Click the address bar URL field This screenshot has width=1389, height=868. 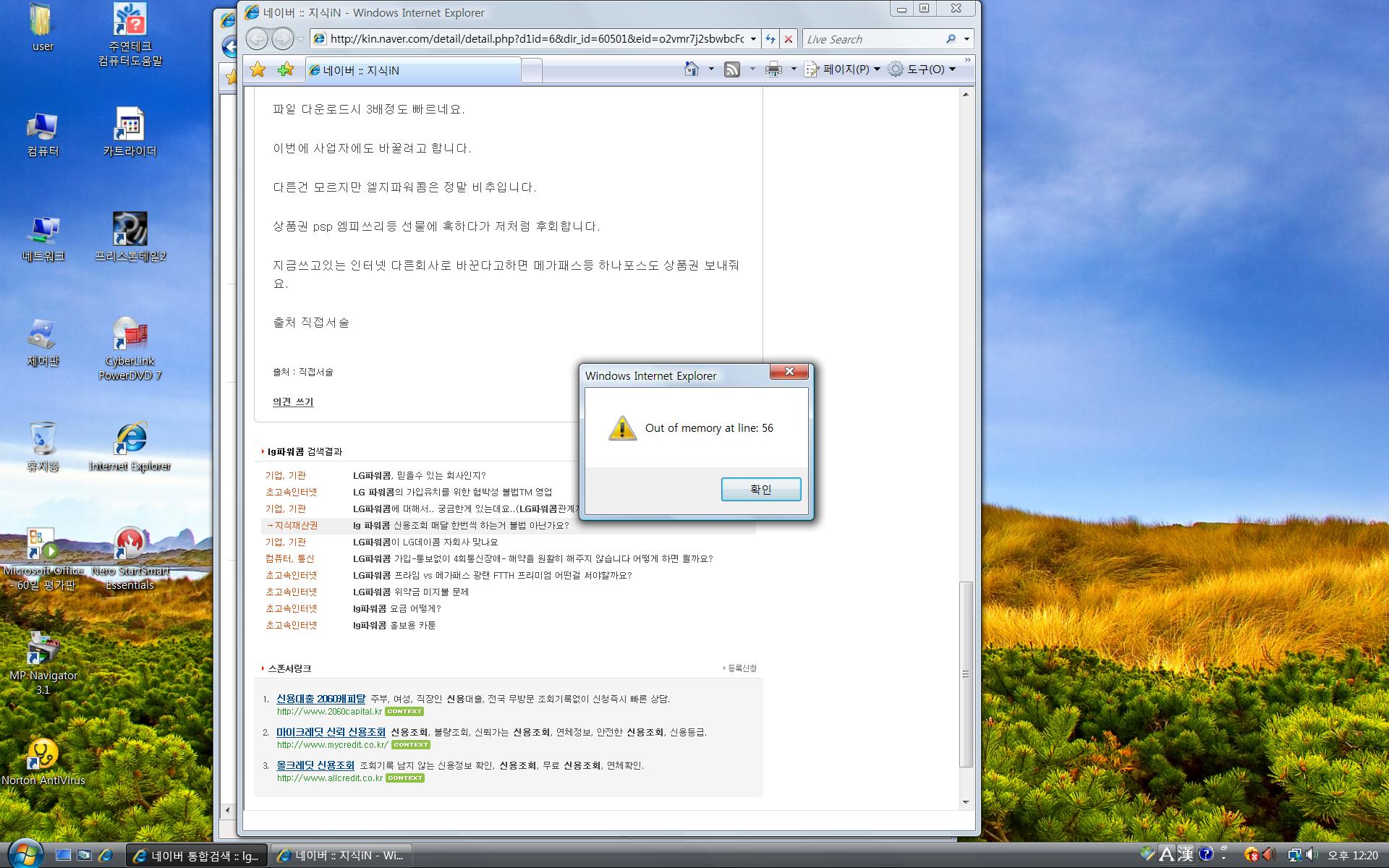coord(536,39)
